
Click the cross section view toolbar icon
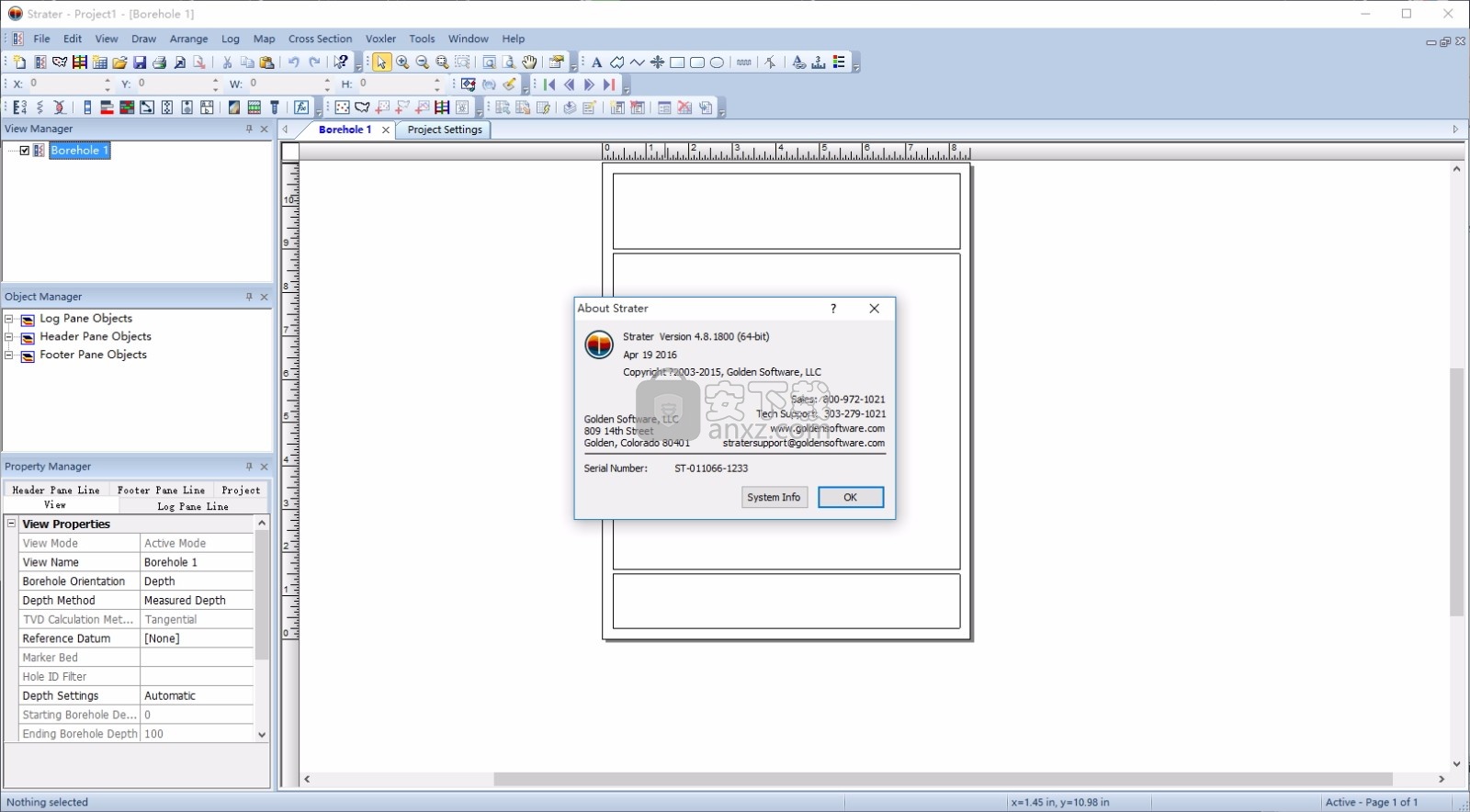tap(80, 62)
